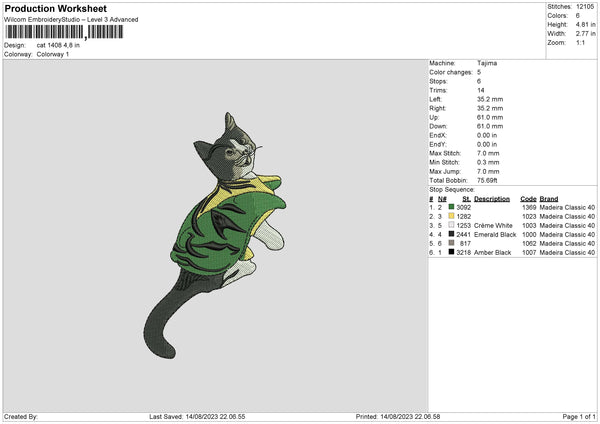Viewport: 600px width, 424px height.
Task: Select the Amber Black thread swatch
Action: pyautogui.click(x=453, y=252)
